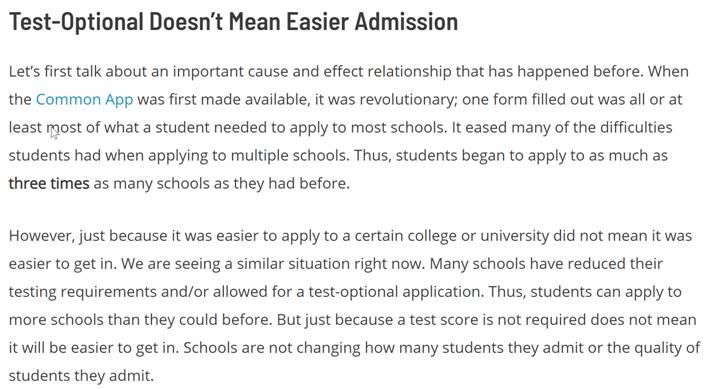
Task: Click the heading Test-Optional Doesn't Mean Easier Admission
Action: coord(233,22)
